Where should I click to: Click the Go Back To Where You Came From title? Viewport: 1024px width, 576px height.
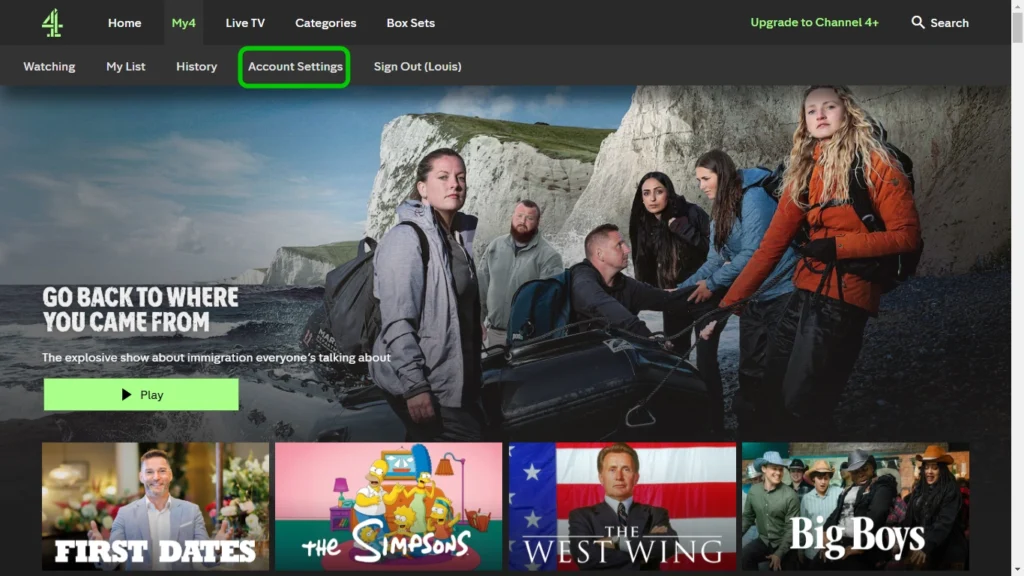[x=140, y=310]
